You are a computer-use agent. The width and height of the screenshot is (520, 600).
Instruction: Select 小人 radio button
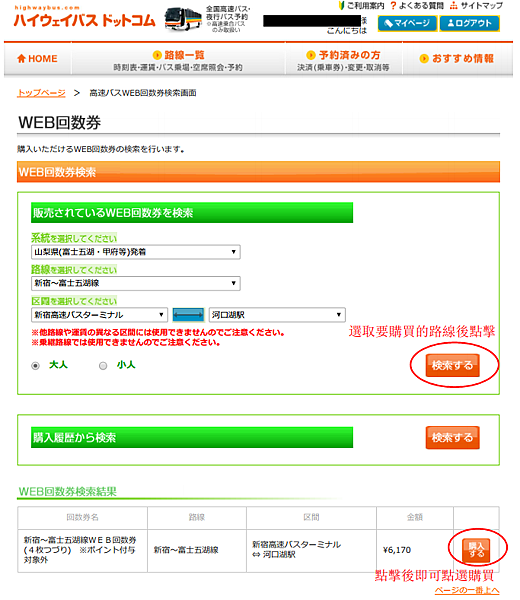(103, 366)
